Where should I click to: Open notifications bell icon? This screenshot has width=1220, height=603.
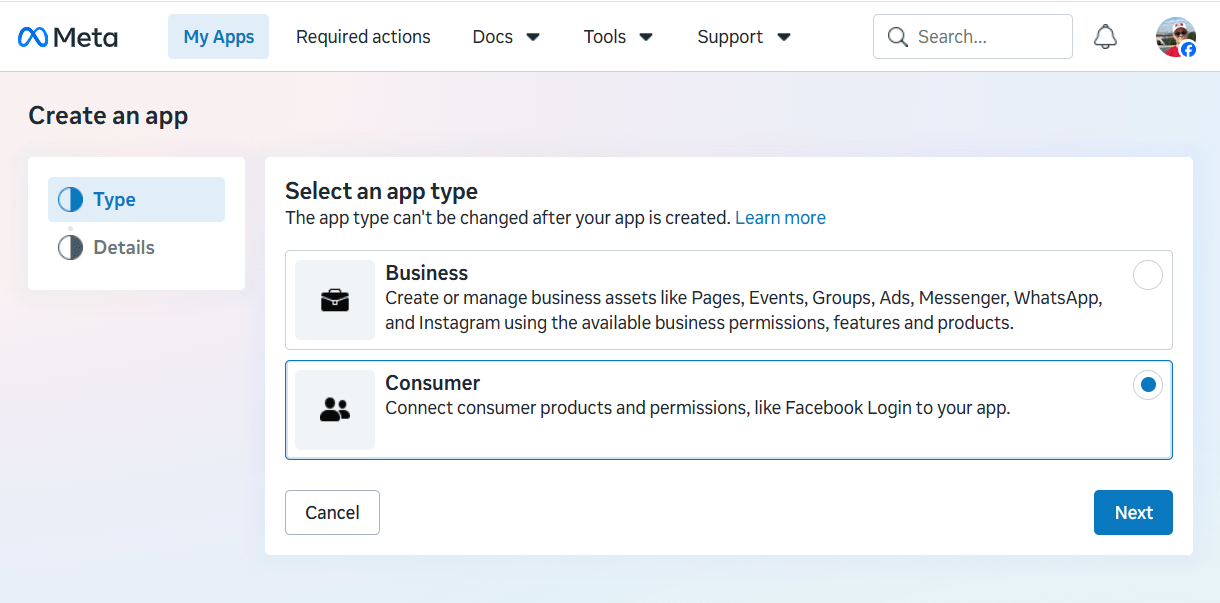pyautogui.click(x=1105, y=37)
